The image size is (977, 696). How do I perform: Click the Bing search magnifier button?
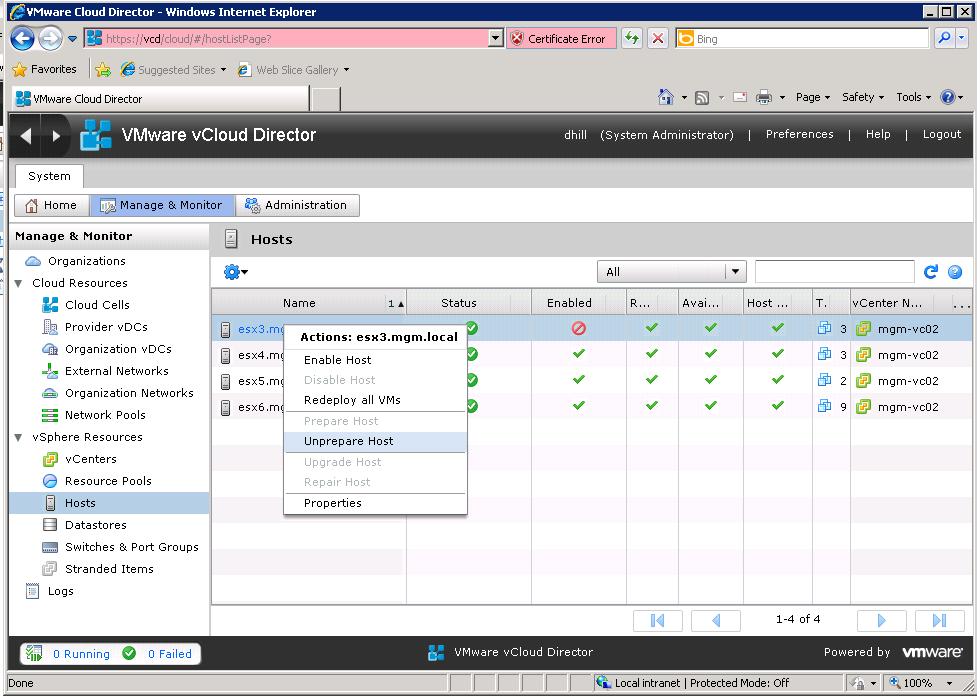tap(945, 39)
